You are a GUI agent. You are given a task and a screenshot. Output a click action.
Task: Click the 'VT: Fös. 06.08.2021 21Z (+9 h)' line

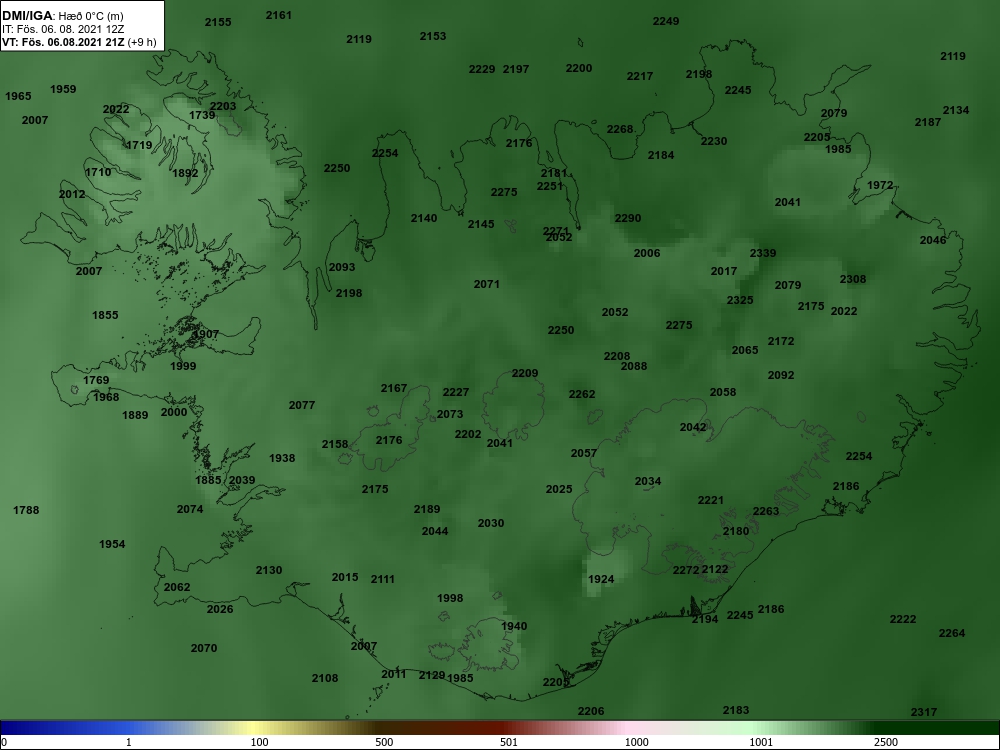79,42
